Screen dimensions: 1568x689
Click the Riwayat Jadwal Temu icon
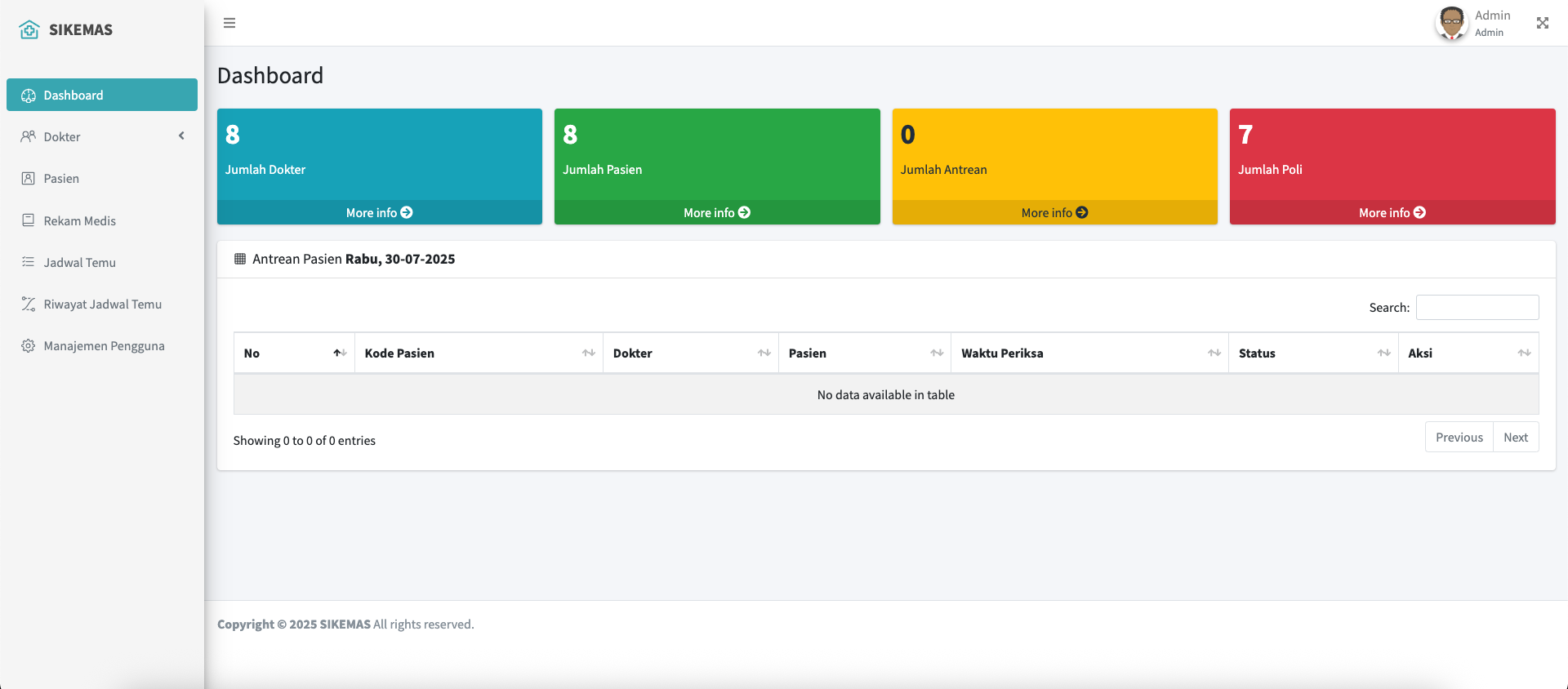pyautogui.click(x=29, y=304)
